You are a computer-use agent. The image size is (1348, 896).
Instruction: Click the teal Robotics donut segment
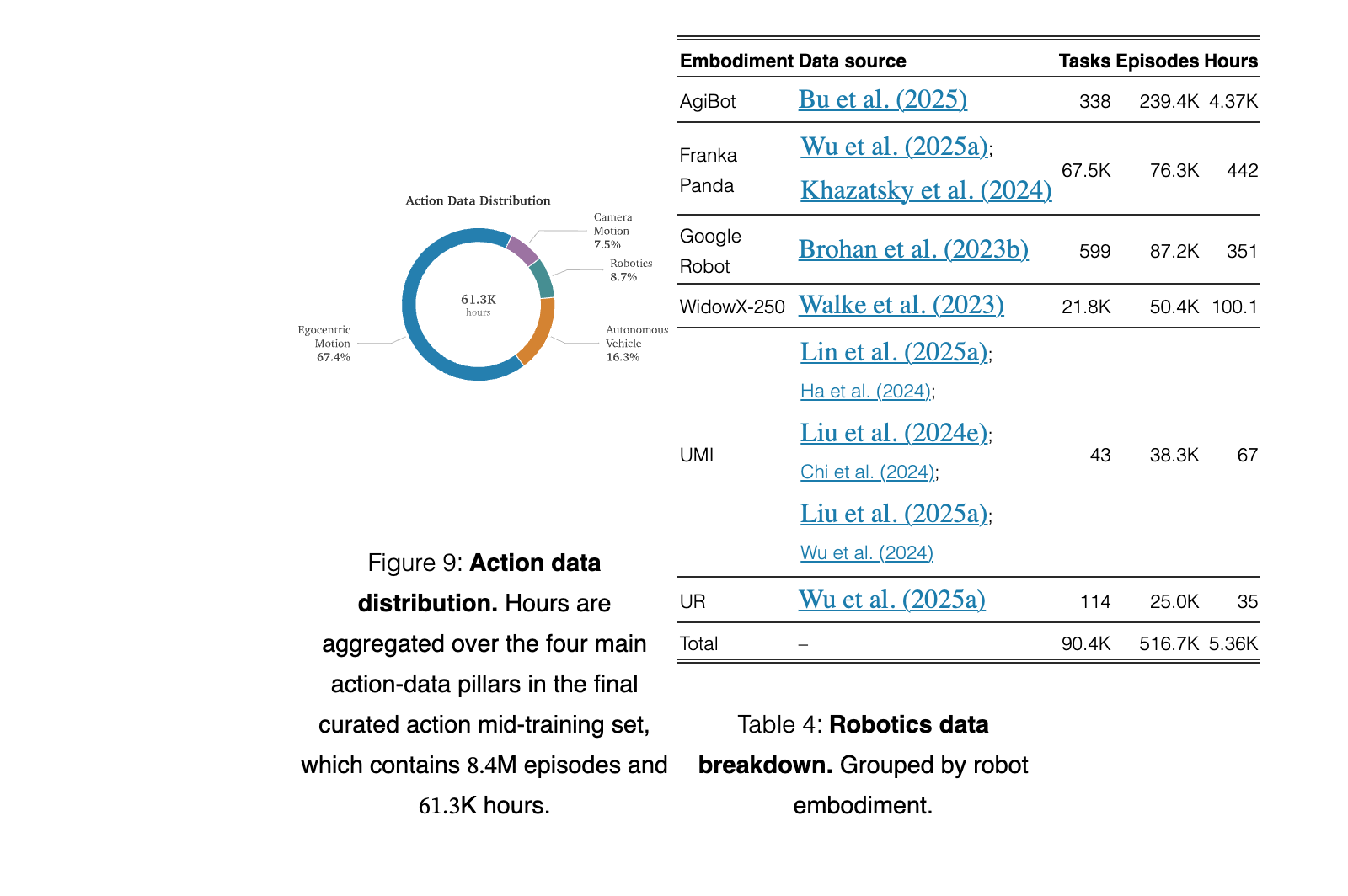click(x=542, y=280)
